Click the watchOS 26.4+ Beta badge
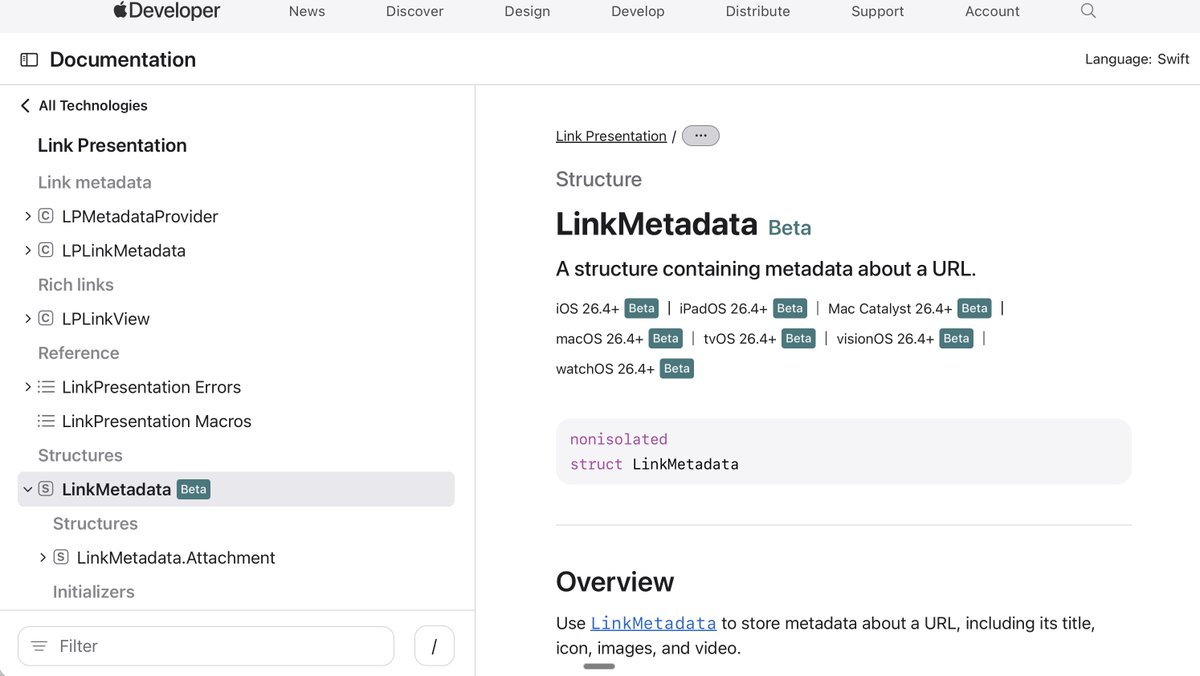 [677, 368]
